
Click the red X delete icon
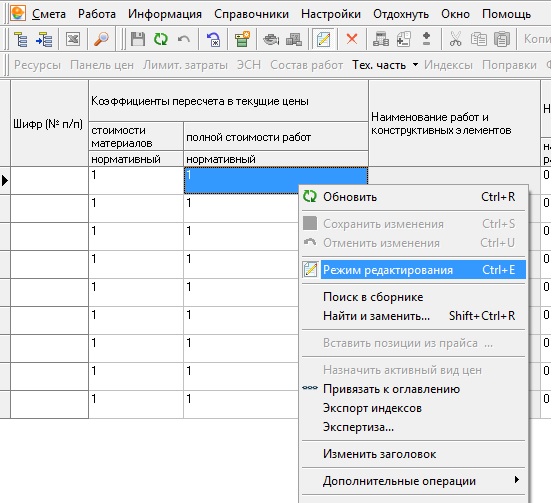point(352,39)
